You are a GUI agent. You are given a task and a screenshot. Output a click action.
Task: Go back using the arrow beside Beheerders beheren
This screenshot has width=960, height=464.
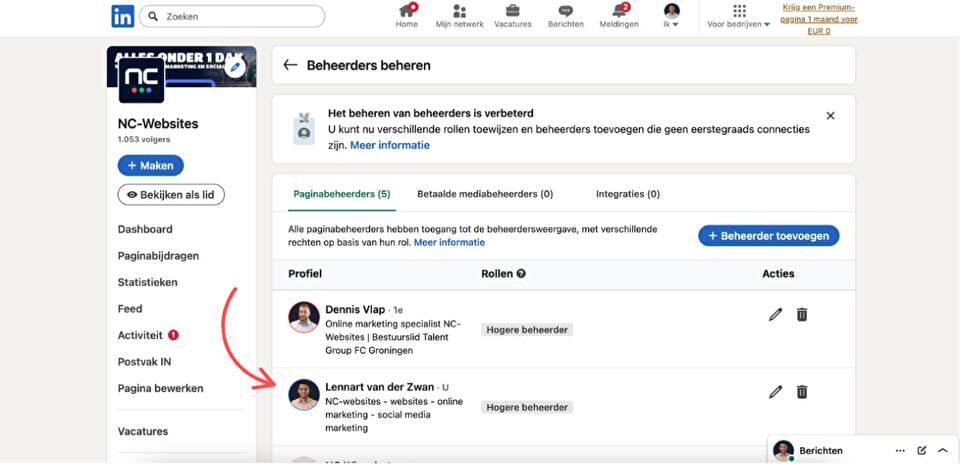click(290, 65)
